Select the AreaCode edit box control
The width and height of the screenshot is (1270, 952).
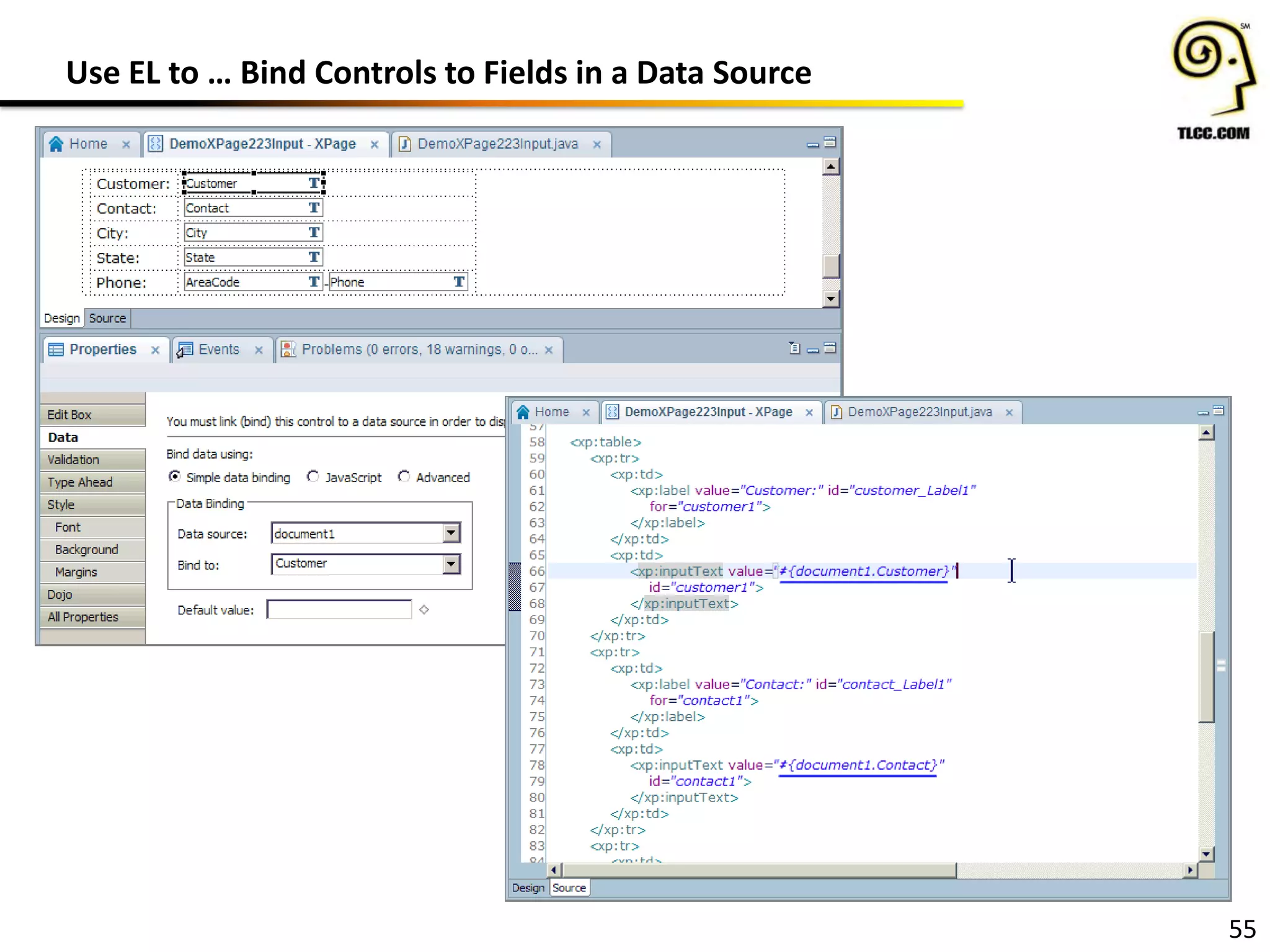point(253,282)
